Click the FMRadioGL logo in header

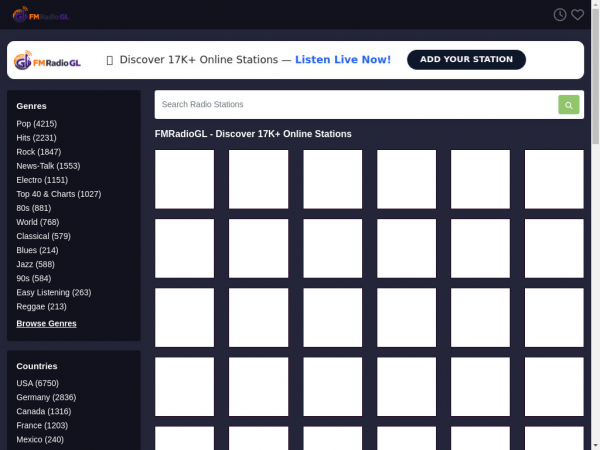click(41, 15)
